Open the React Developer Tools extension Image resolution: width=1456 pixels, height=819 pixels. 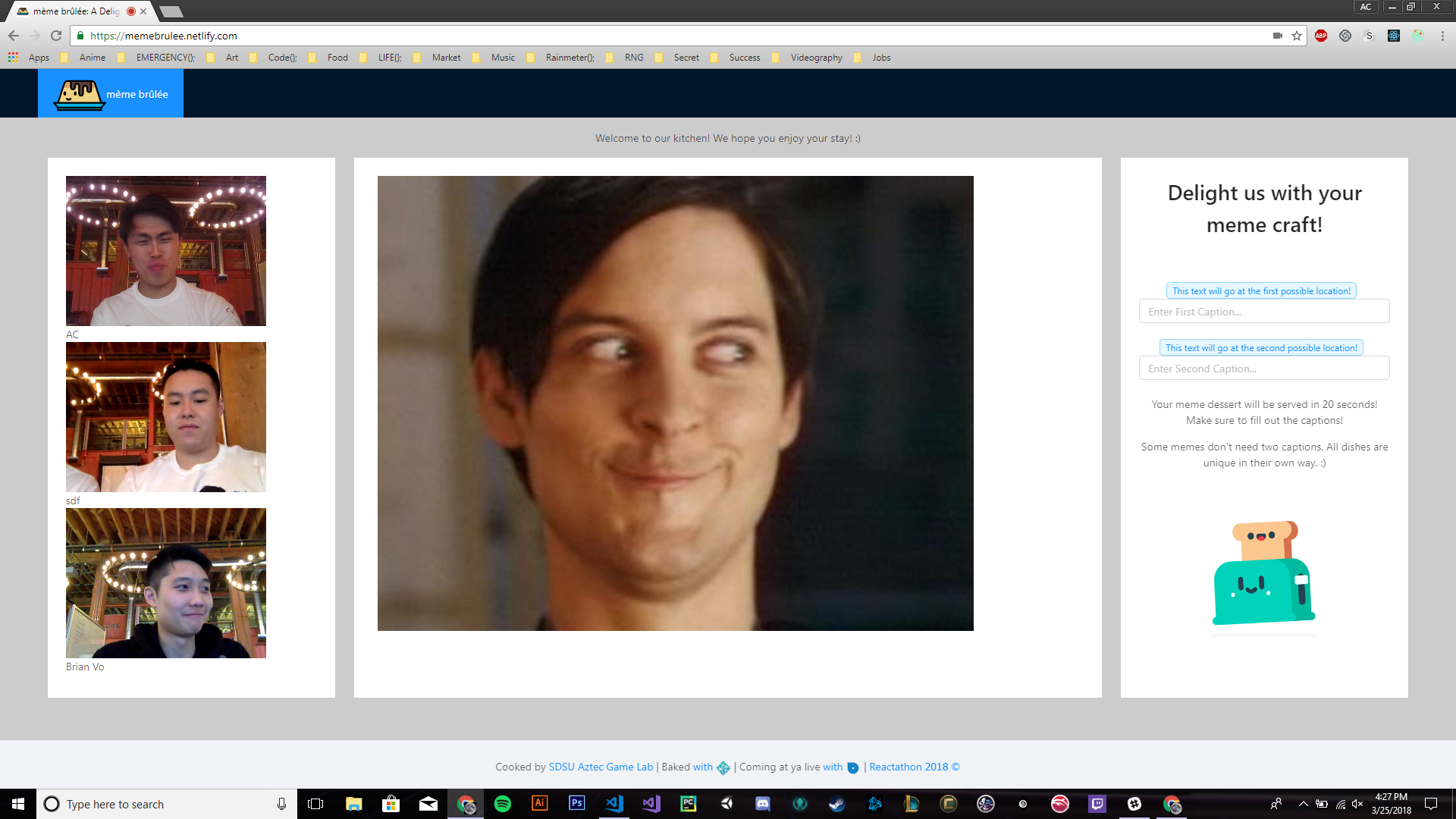(1394, 36)
